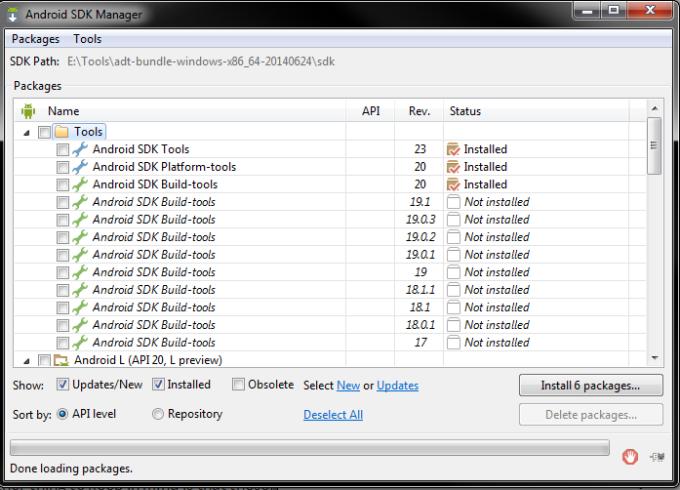The image size is (680, 490).
Task: Click wrench icon for Build-tools rev 19.1
Action: 80,202
